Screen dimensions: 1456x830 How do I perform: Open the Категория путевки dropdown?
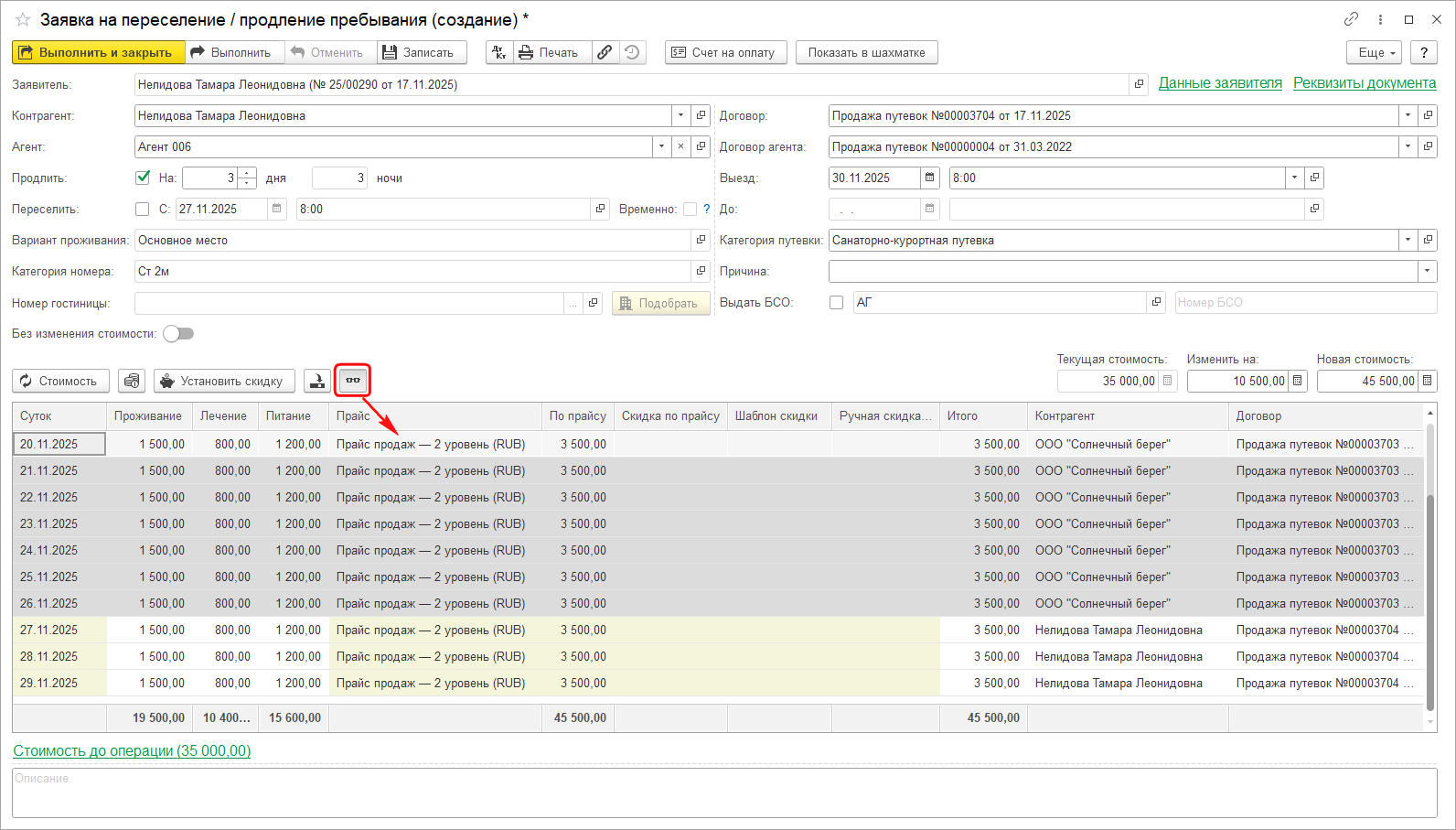[x=1408, y=241]
